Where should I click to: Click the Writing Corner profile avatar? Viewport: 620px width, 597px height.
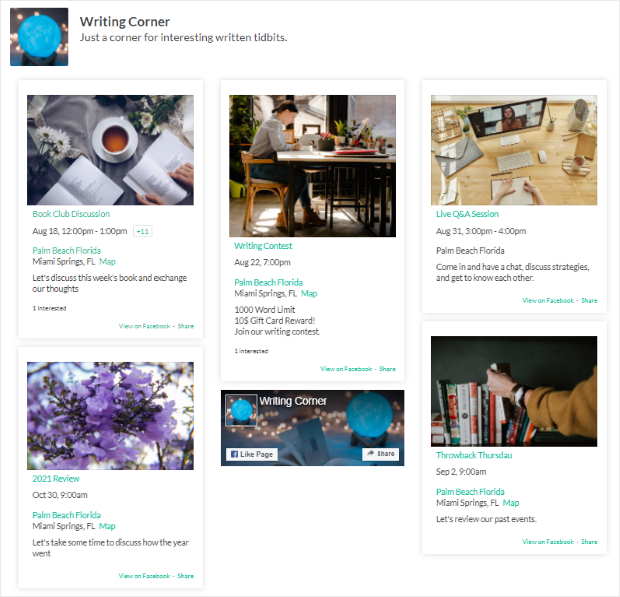tap(39, 37)
